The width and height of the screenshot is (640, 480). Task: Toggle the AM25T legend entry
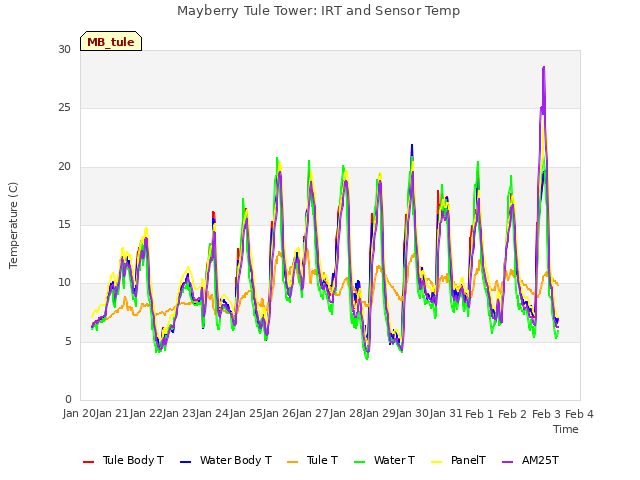tap(530, 460)
